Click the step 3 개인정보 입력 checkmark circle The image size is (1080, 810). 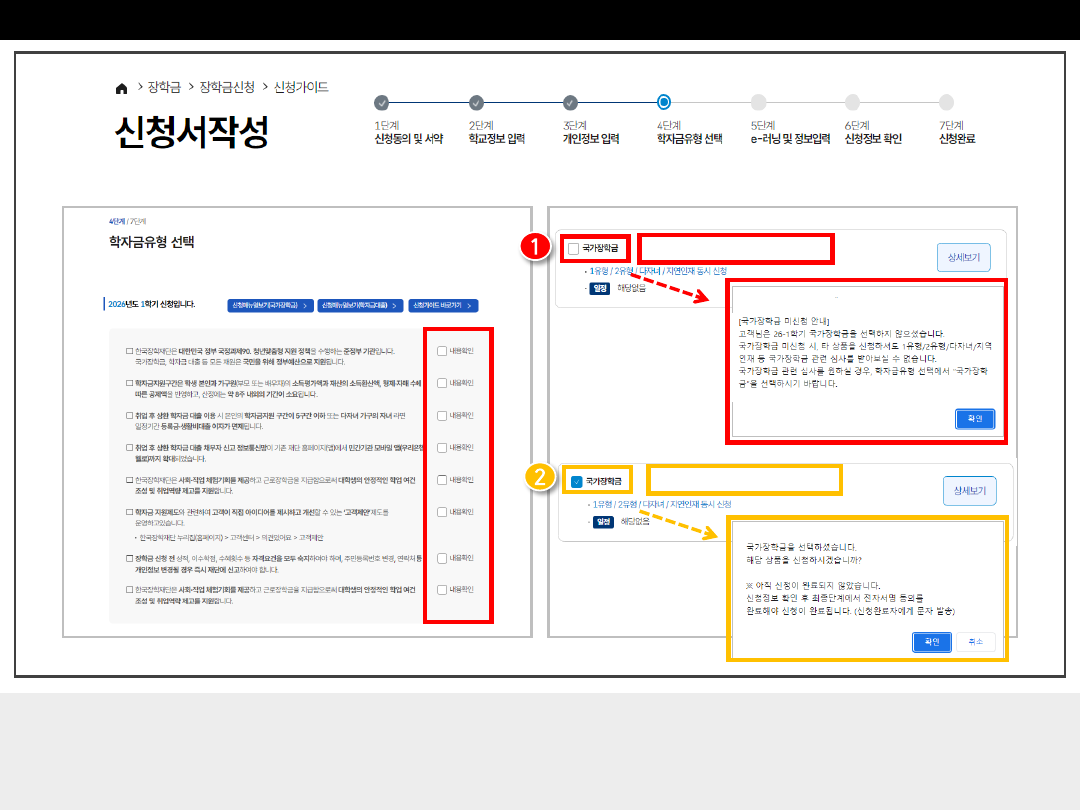[570, 102]
